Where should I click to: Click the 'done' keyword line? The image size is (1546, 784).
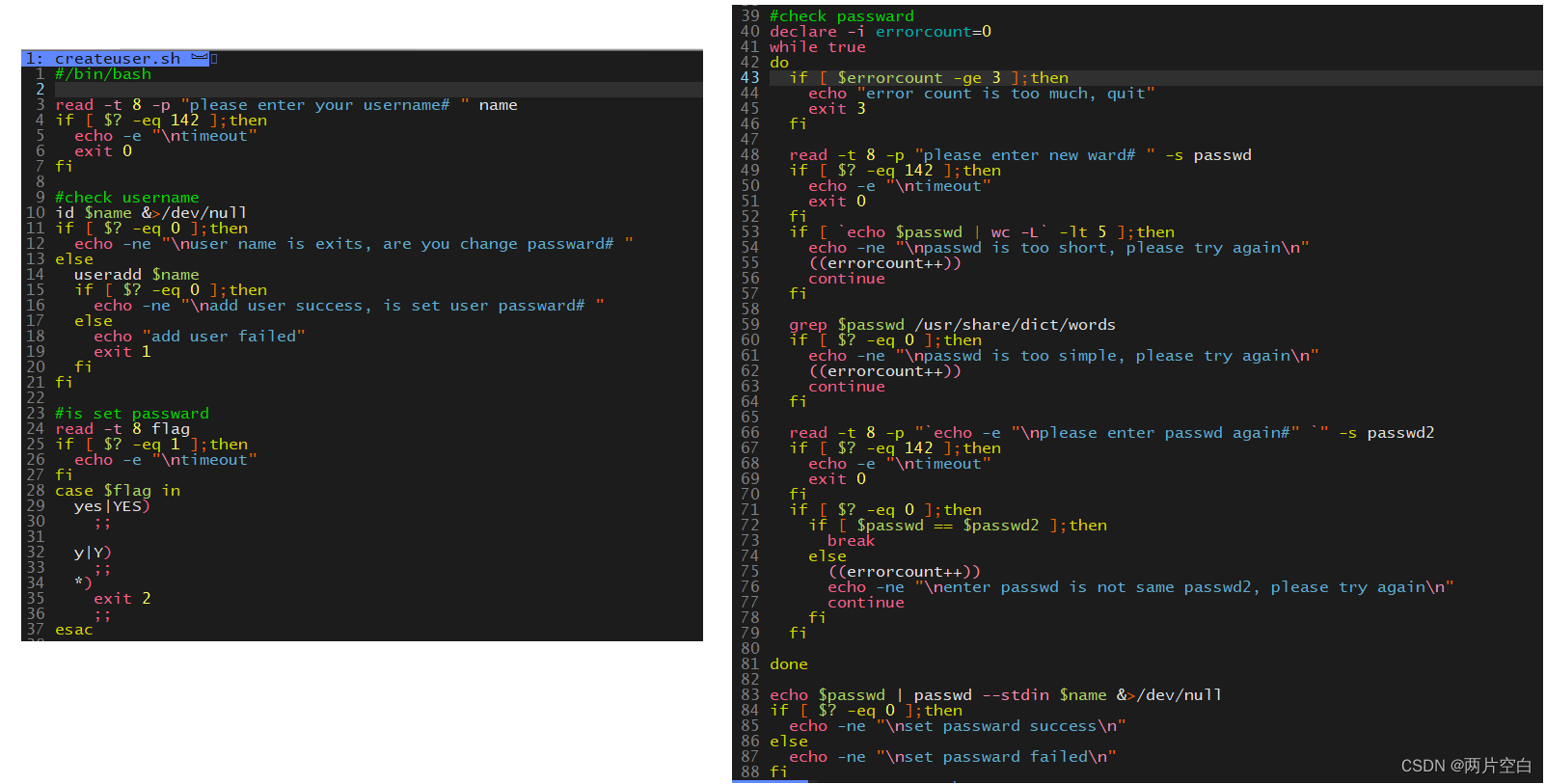coord(789,664)
